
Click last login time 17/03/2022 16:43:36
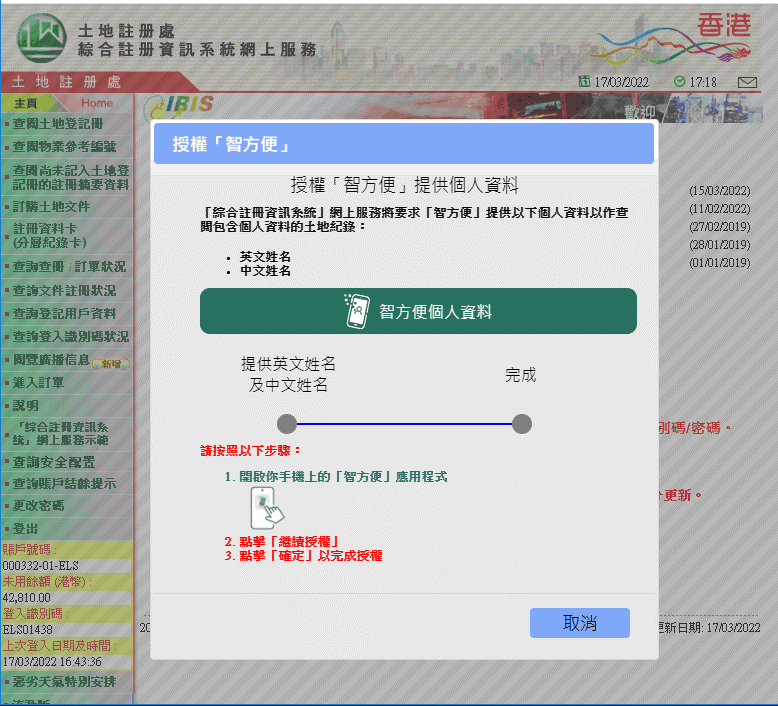(x=52, y=662)
